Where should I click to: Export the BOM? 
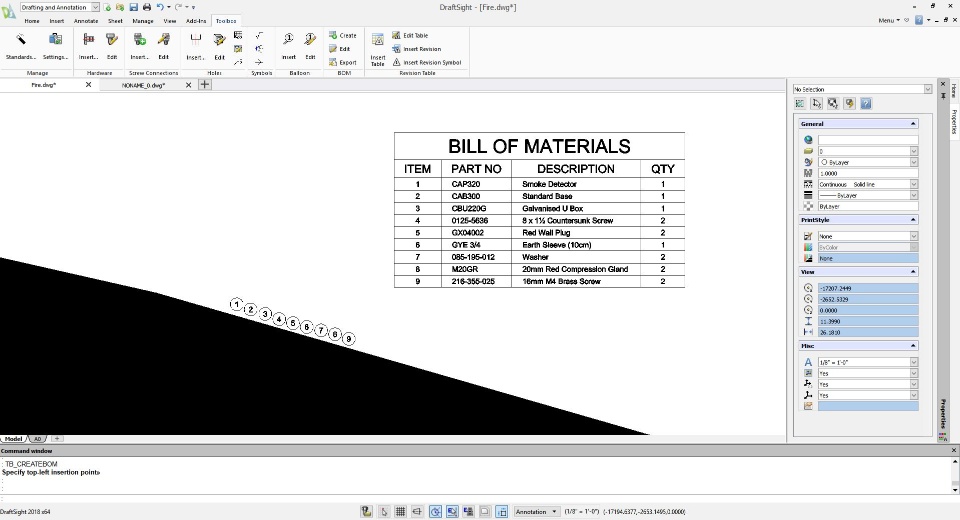point(342,62)
